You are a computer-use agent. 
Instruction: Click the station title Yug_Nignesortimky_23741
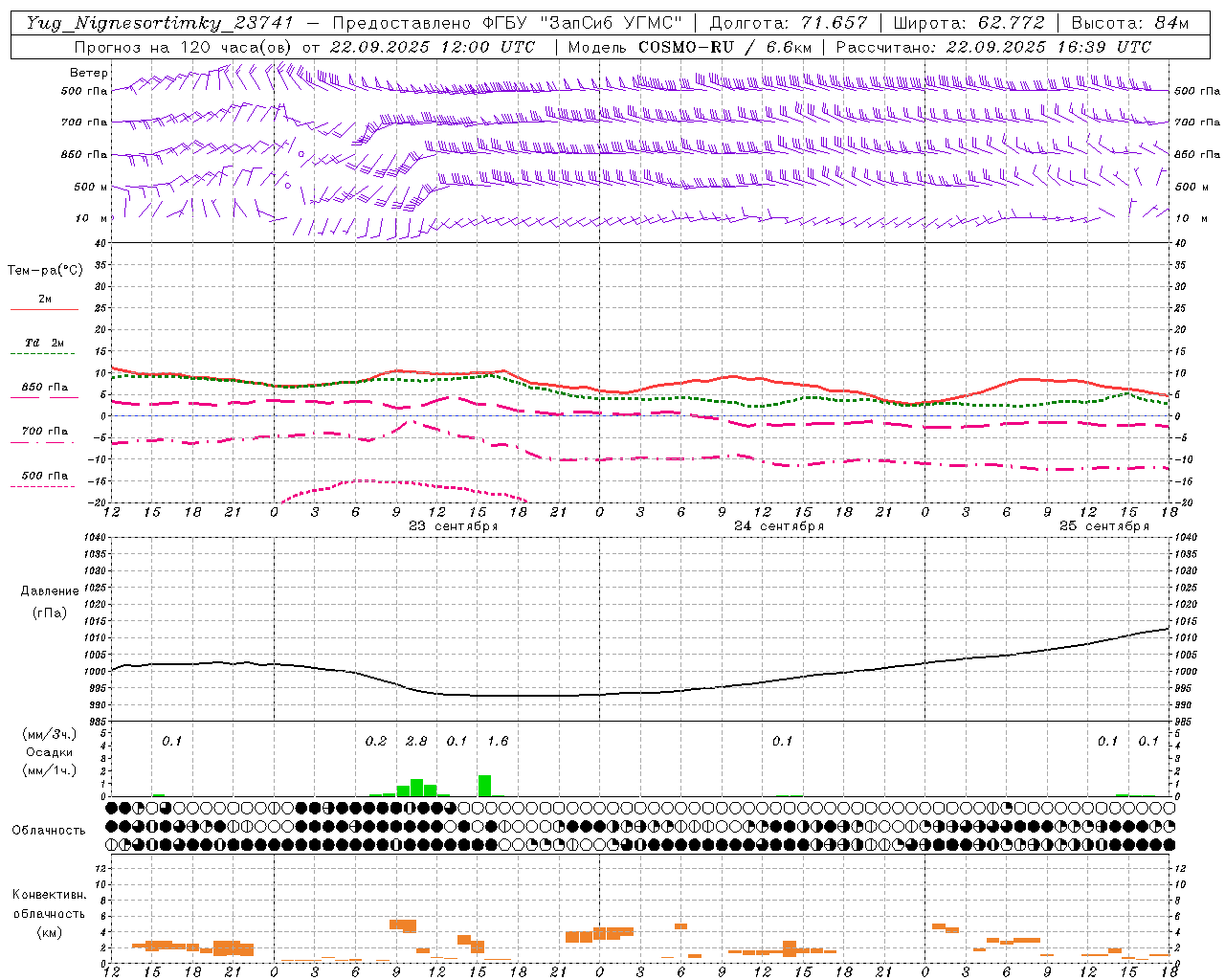pos(160,23)
